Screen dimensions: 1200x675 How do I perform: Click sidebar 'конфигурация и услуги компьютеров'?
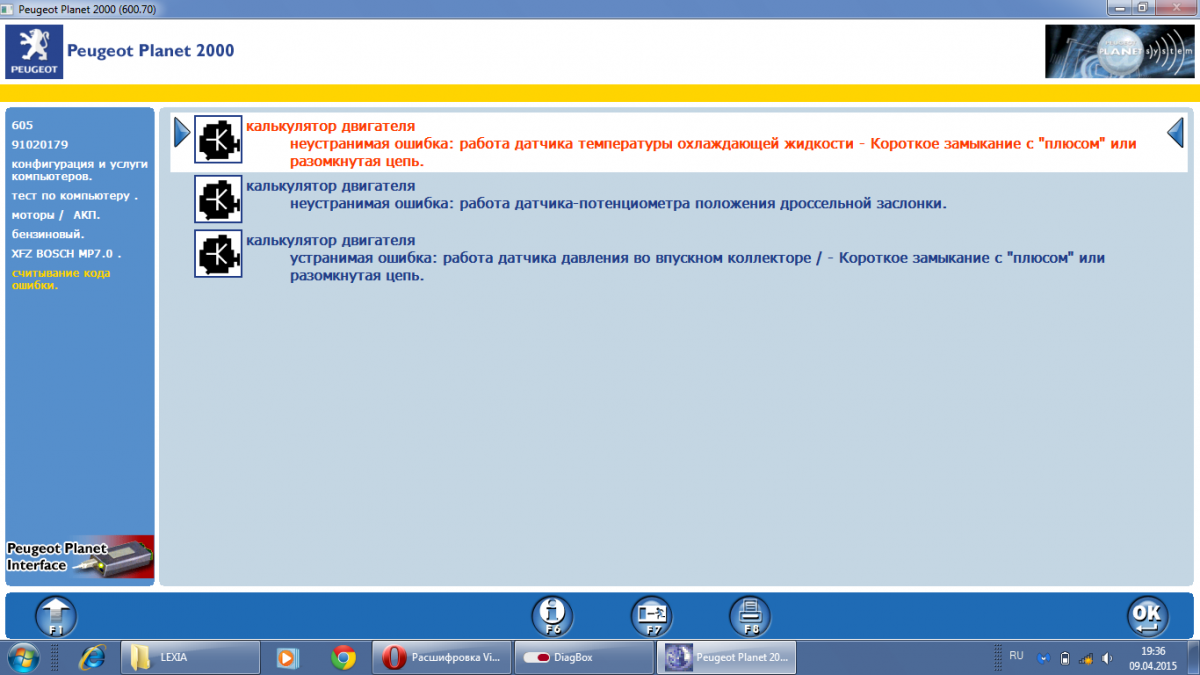79,169
